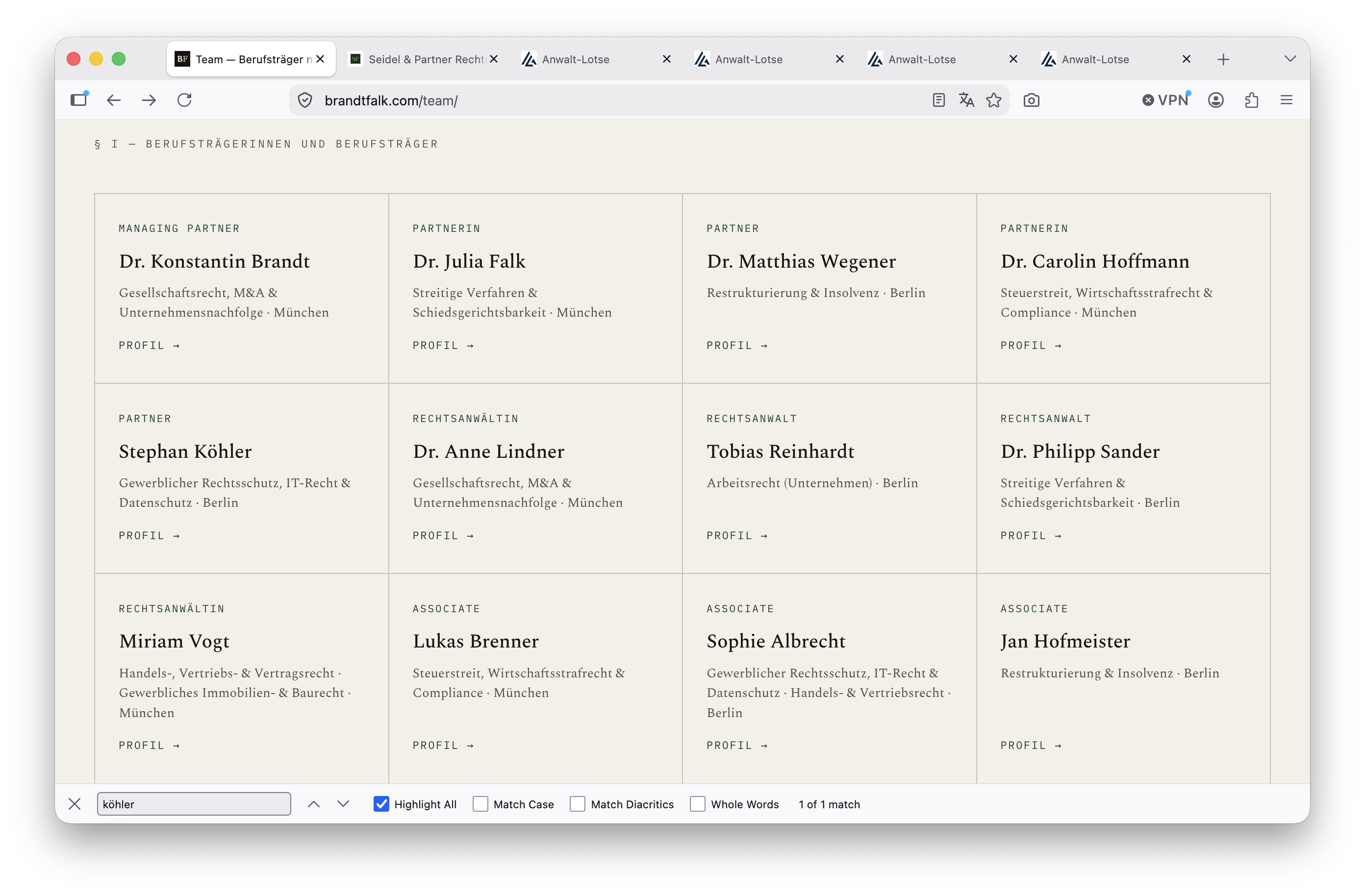Close the Seidel & Partner tab
This screenshot has height=896, width=1365.
494,59
